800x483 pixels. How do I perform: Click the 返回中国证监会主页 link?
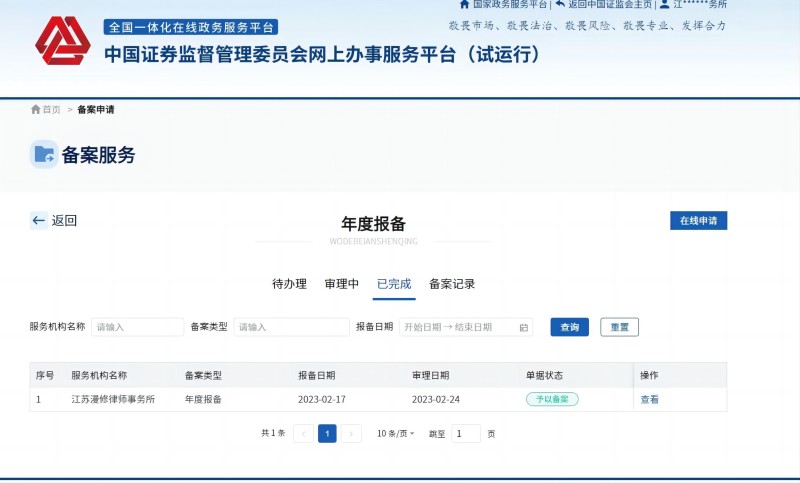610,5
